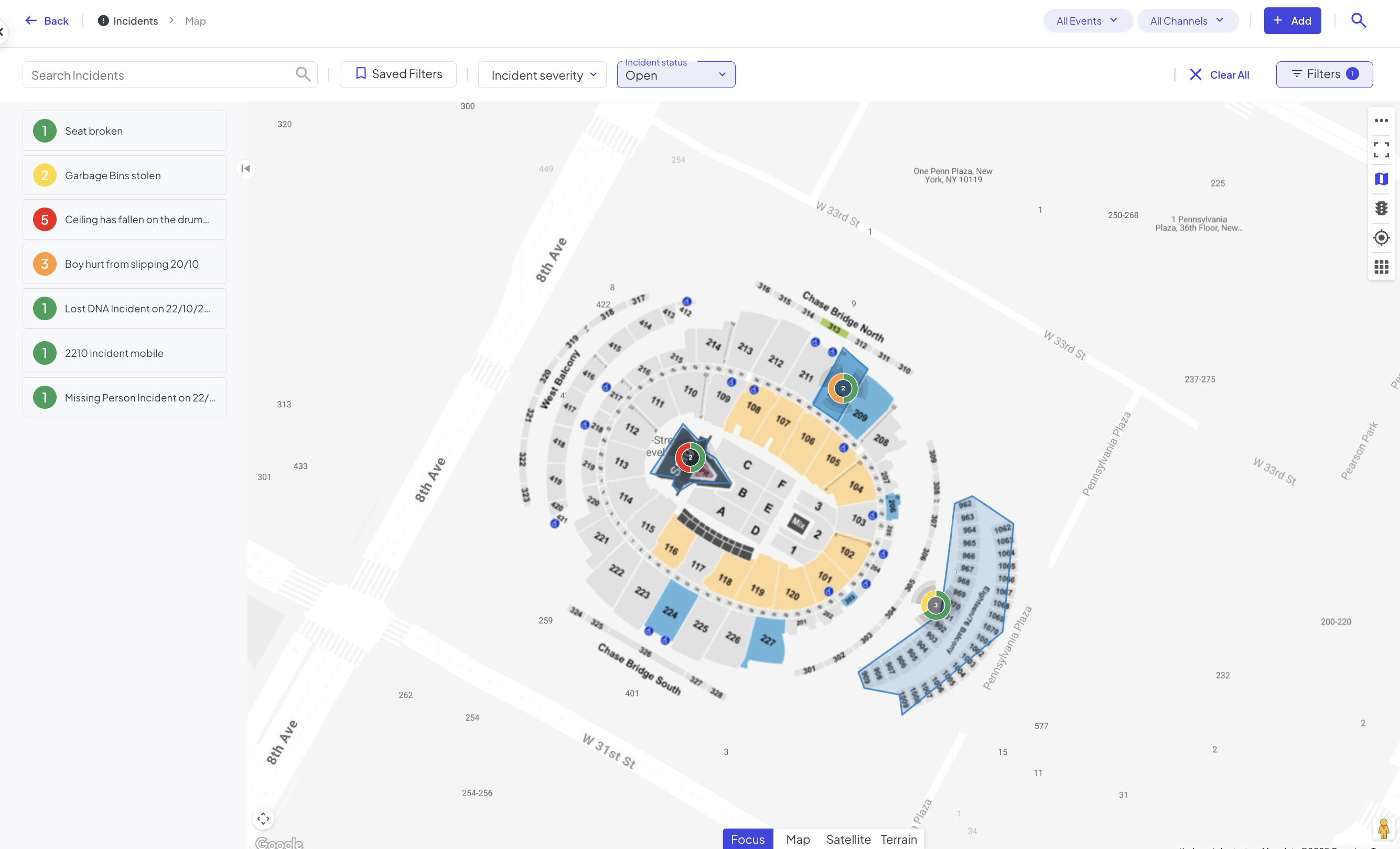Toggle fullscreen map view

coord(1381,150)
